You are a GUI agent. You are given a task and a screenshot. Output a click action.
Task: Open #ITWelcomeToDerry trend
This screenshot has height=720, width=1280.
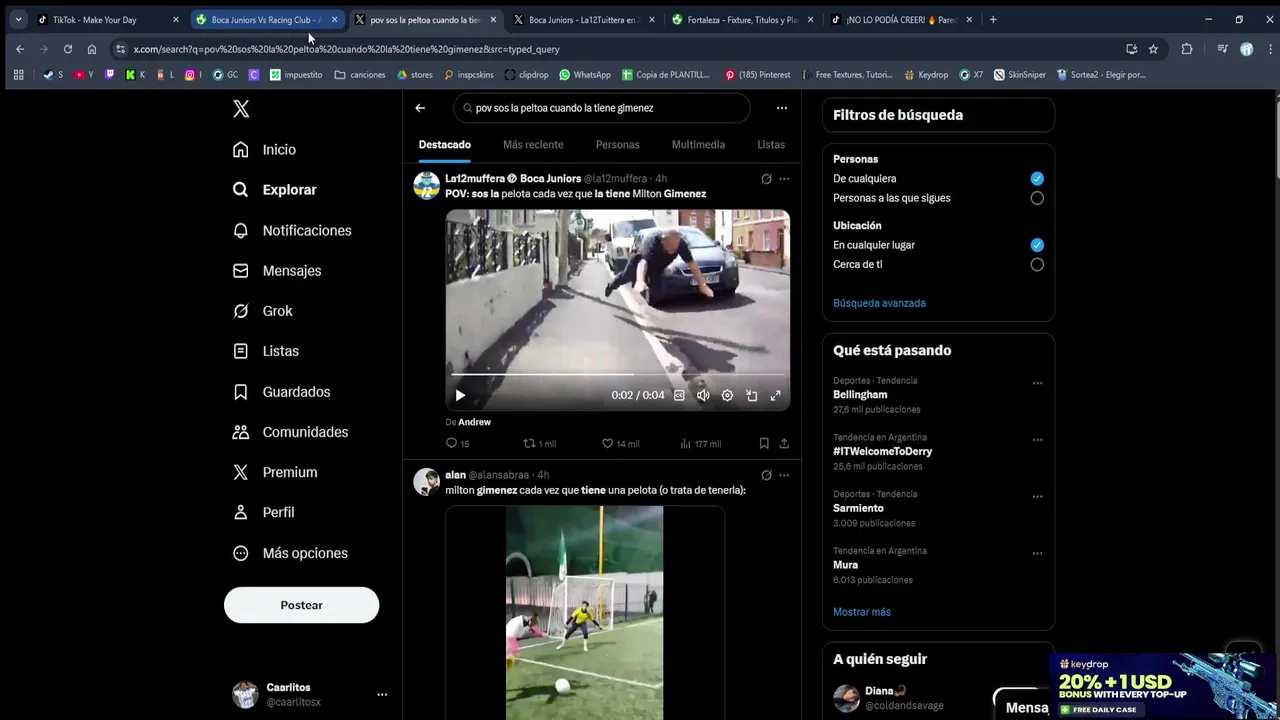coord(882,451)
